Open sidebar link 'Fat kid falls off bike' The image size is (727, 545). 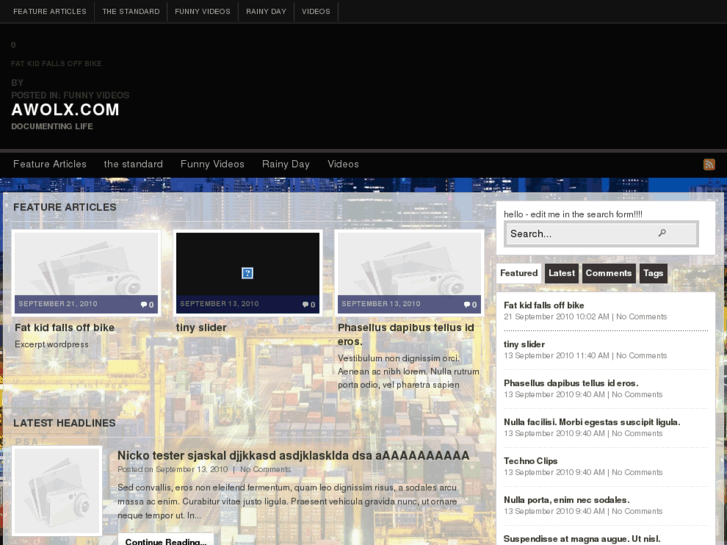tap(543, 305)
